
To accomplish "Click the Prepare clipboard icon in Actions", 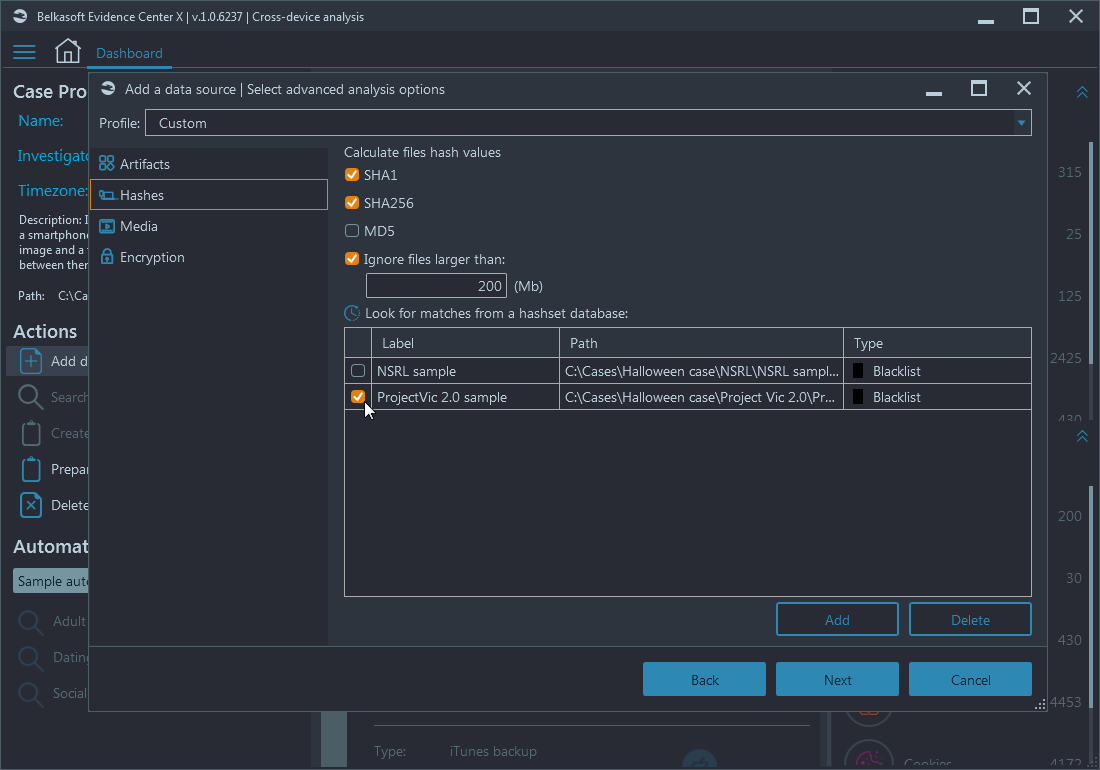I will 31,468.
